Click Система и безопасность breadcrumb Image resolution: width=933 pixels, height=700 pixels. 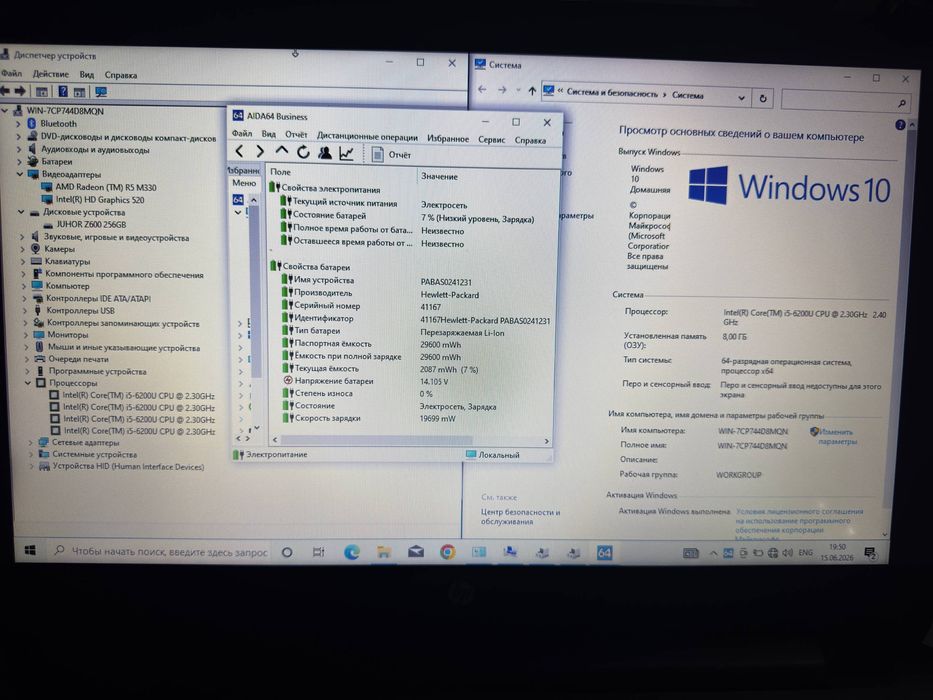612,93
